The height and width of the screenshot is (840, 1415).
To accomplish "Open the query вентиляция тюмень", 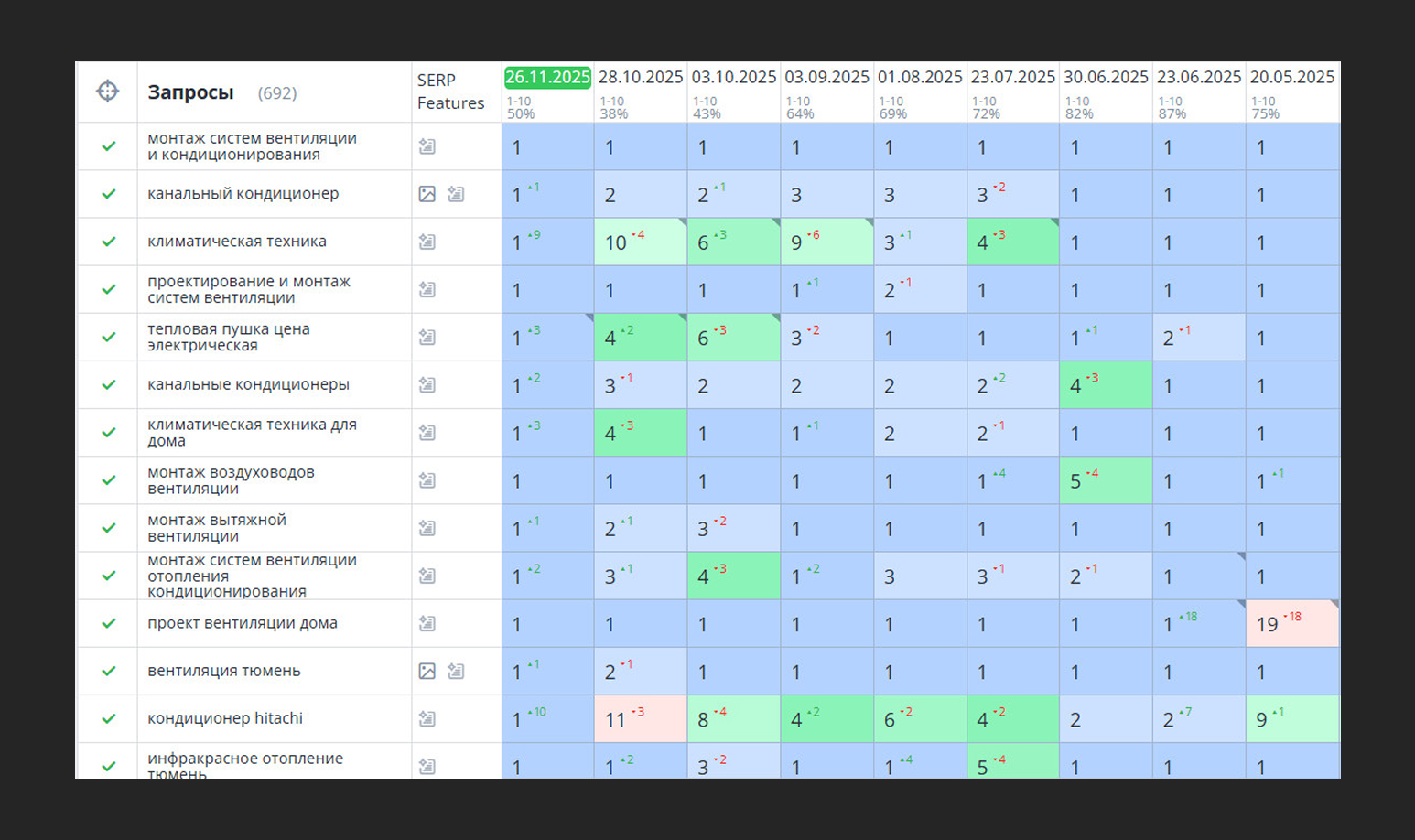I will [x=224, y=671].
